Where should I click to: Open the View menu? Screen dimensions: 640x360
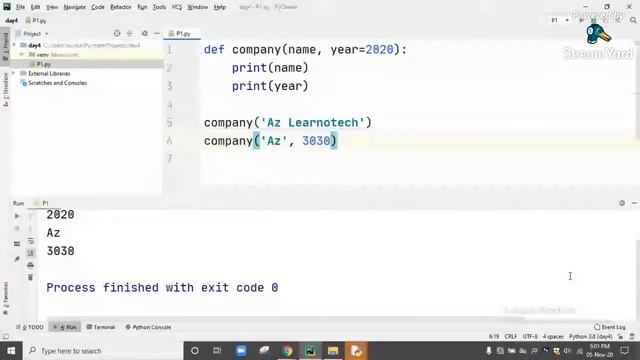point(52,7)
